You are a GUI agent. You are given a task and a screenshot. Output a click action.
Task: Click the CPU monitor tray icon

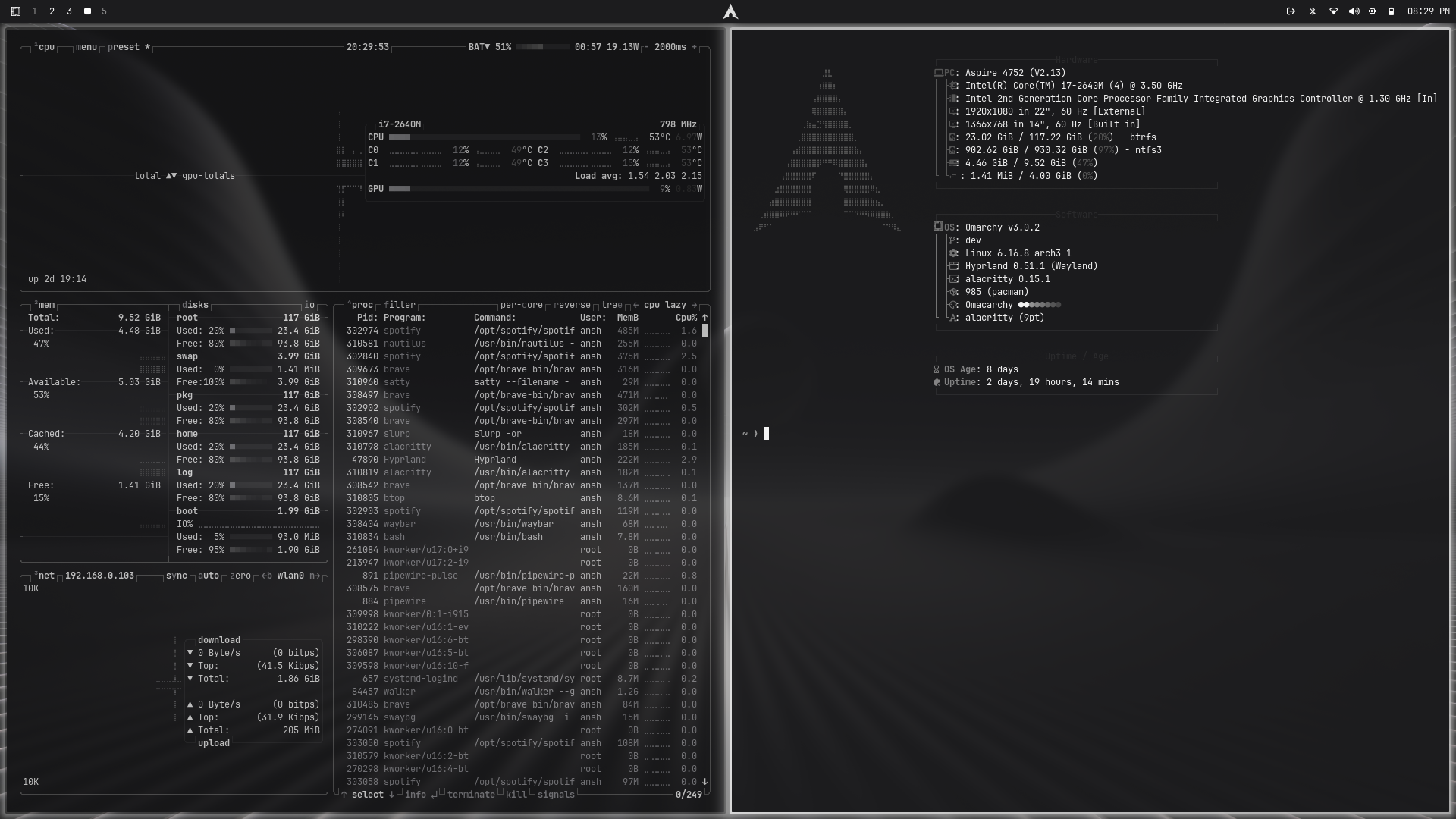point(1372,11)
